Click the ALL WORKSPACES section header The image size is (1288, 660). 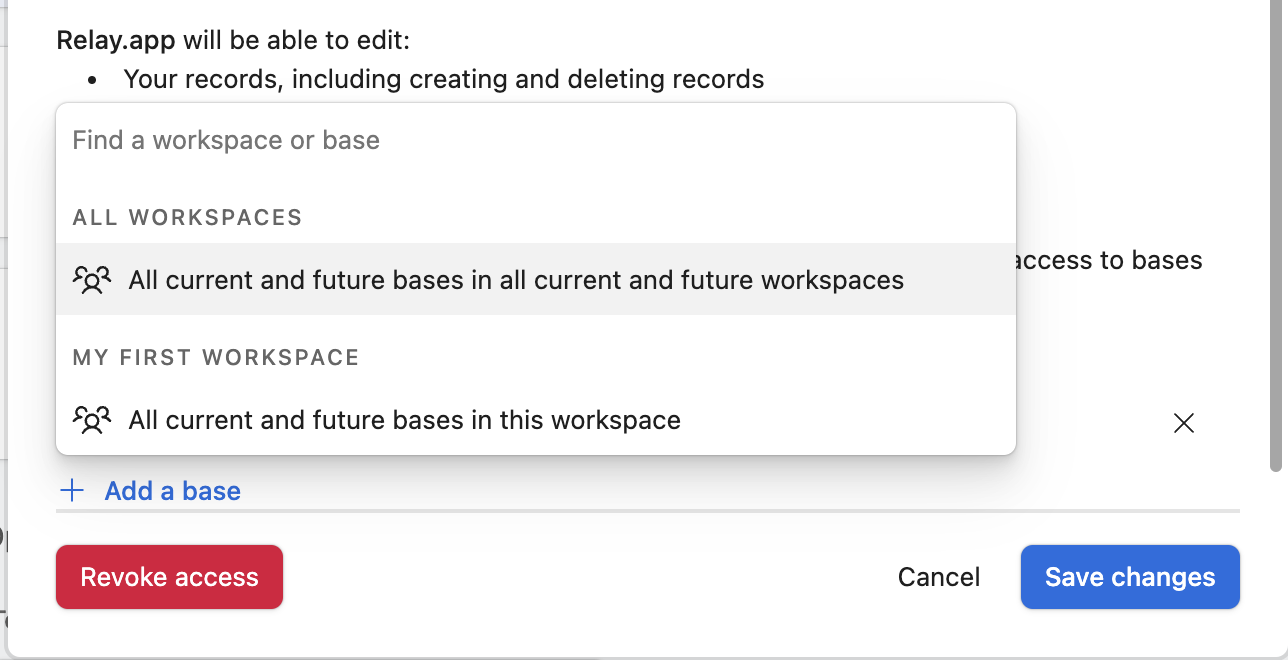click(187, 217)
